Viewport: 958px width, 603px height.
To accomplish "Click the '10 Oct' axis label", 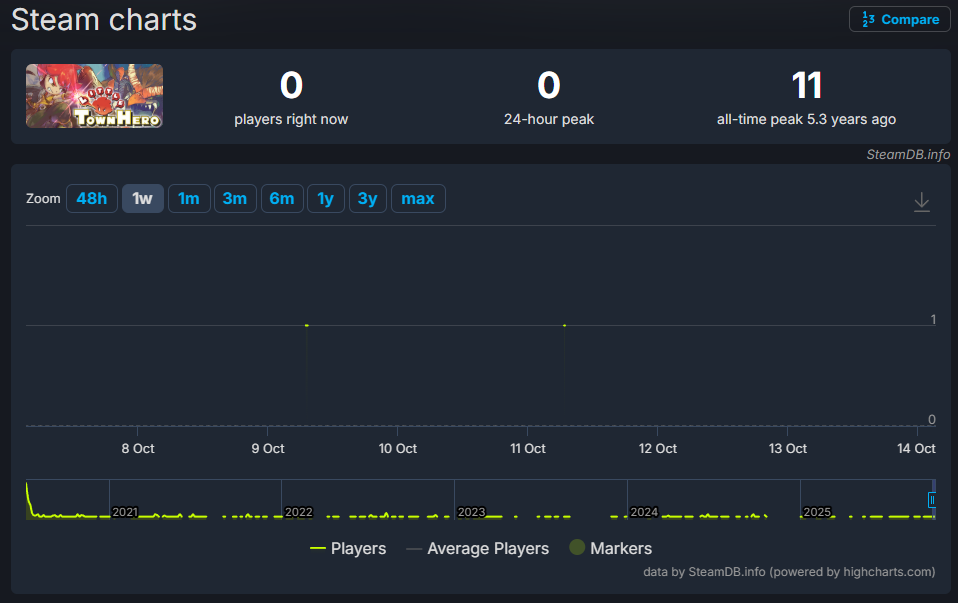I will click(x=398, y=448).
